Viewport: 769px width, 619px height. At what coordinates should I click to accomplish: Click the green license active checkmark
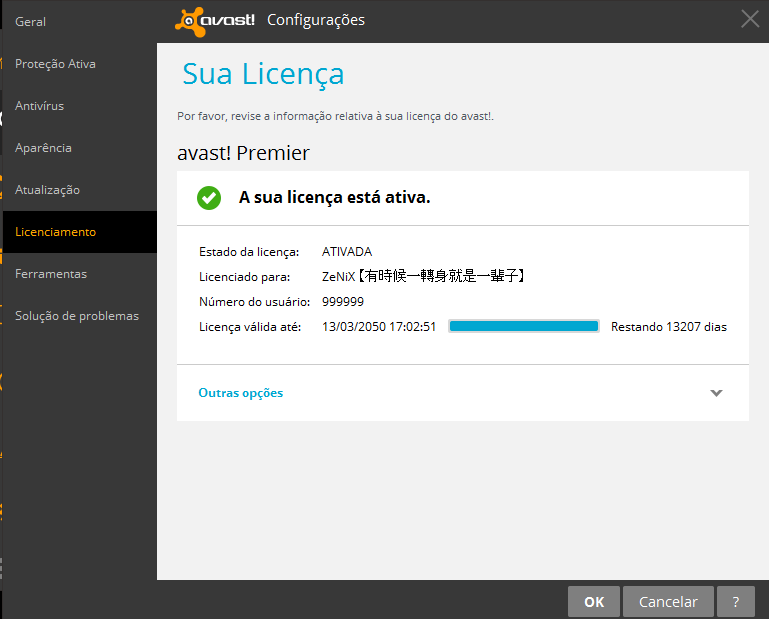209,198
